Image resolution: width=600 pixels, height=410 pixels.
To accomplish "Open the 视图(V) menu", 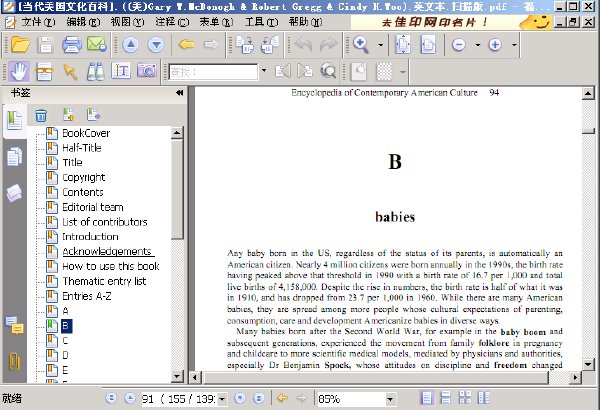I will [127, 22].
